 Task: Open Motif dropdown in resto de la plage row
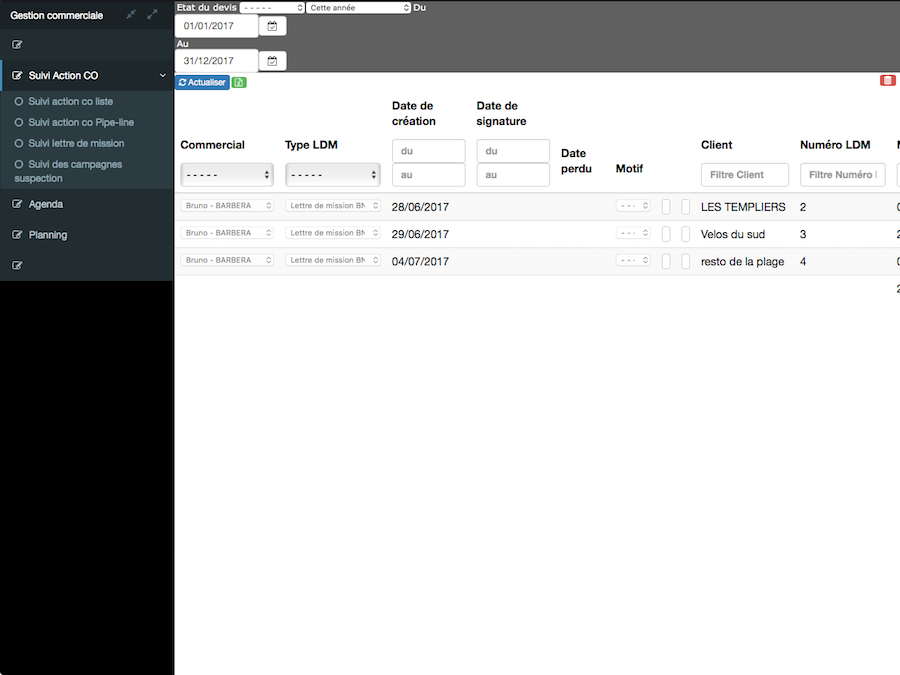633,260
